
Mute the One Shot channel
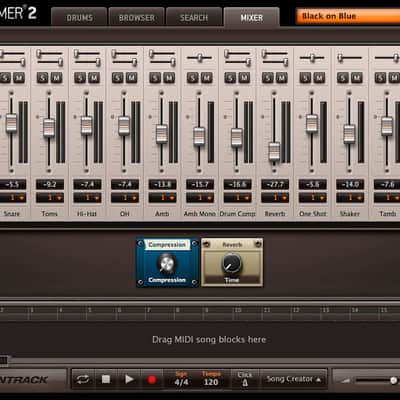[319, 78]
